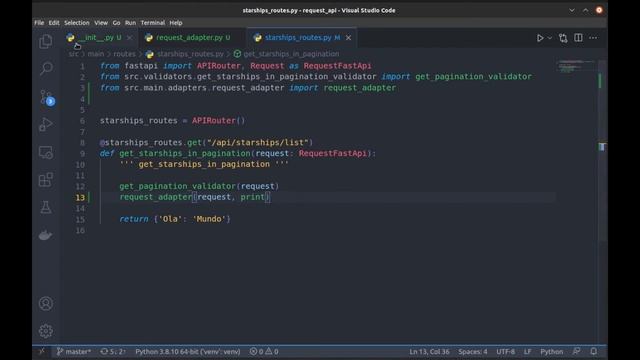
Task: Close the __init__.py tab
Action: pyautogui.click(x=129, y=38)
